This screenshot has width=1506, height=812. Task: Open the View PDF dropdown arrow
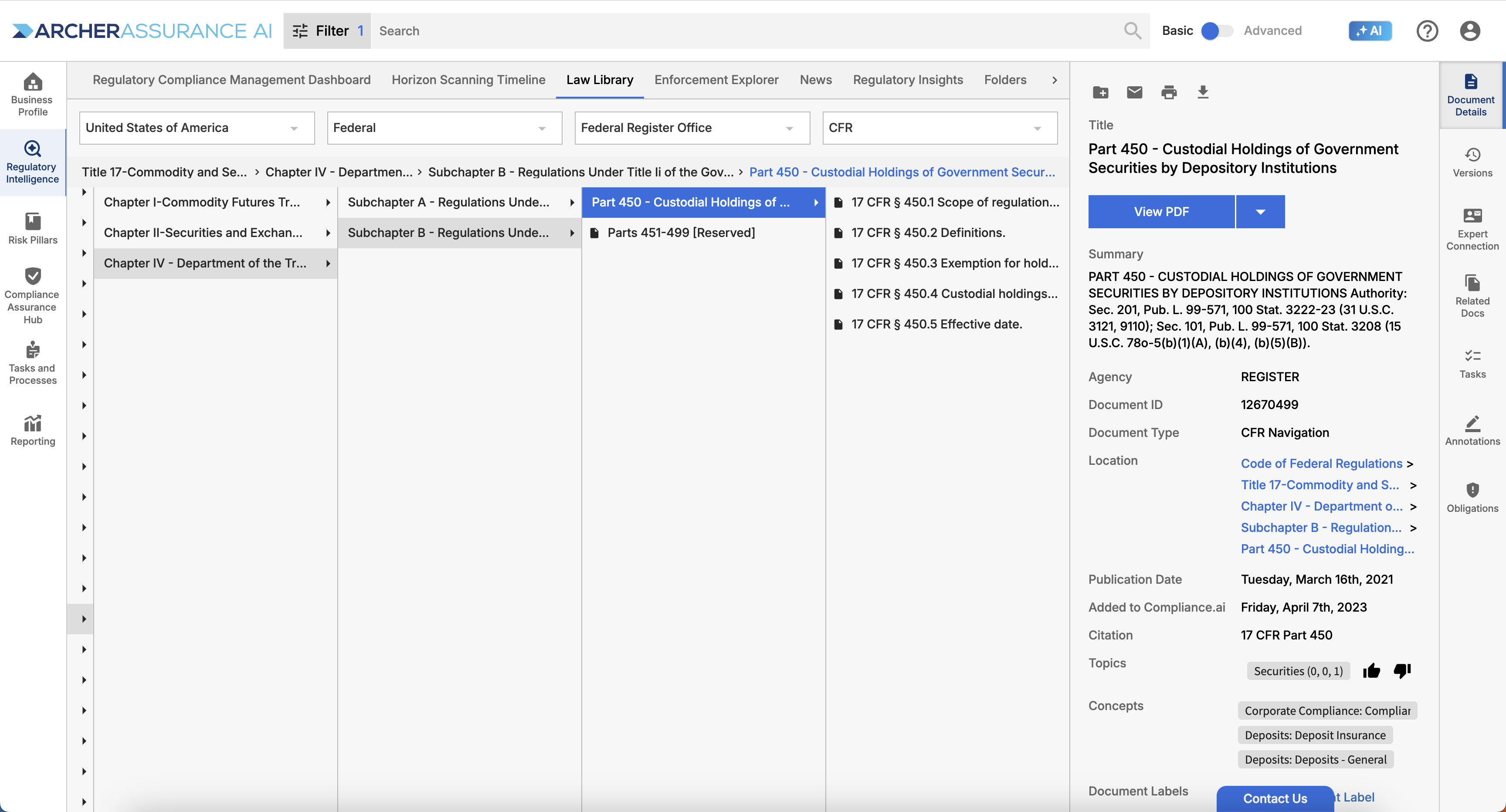[1261, 212]
